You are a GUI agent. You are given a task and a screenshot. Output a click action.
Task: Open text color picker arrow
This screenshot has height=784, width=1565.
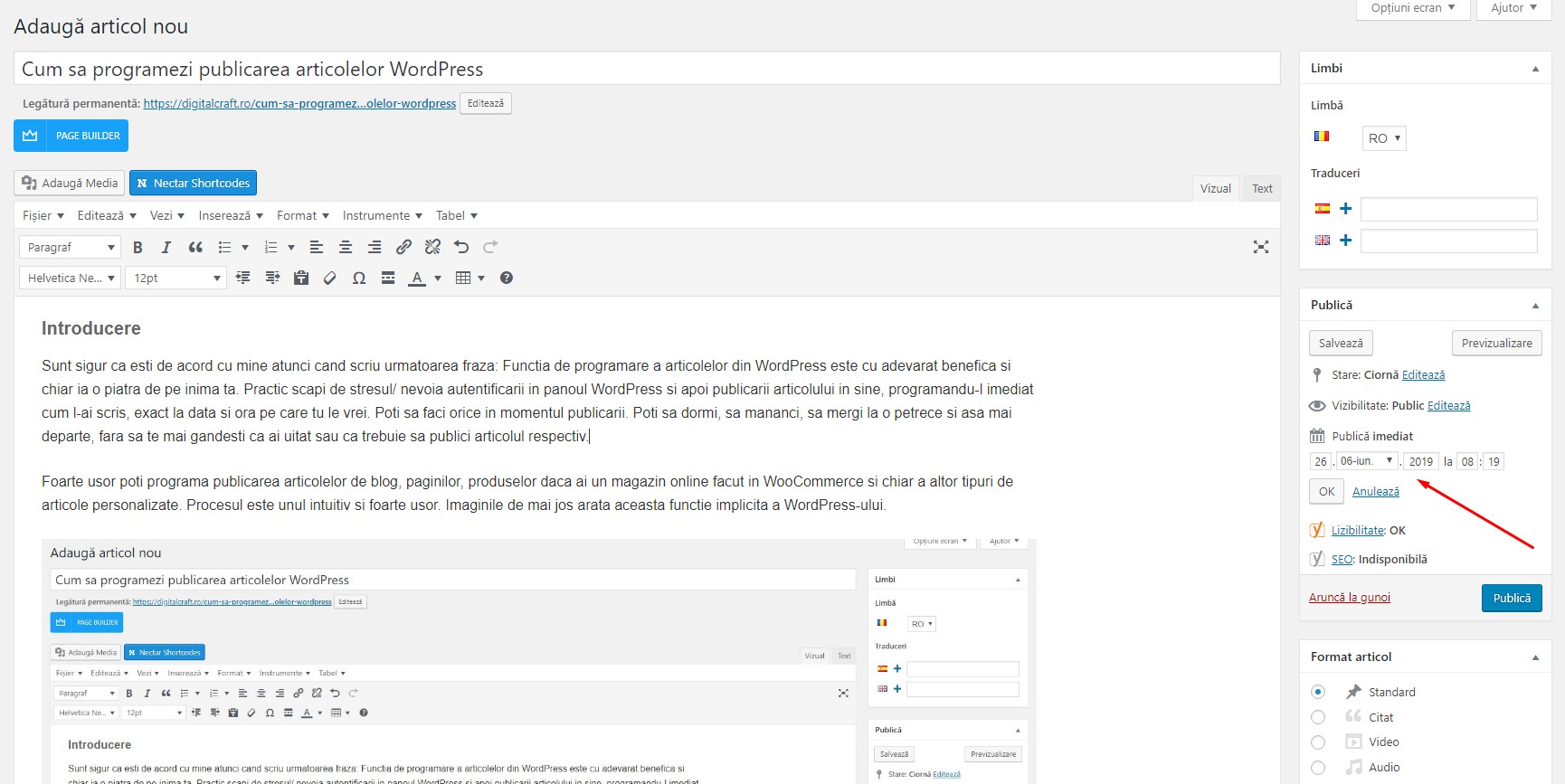coord(438,278)
